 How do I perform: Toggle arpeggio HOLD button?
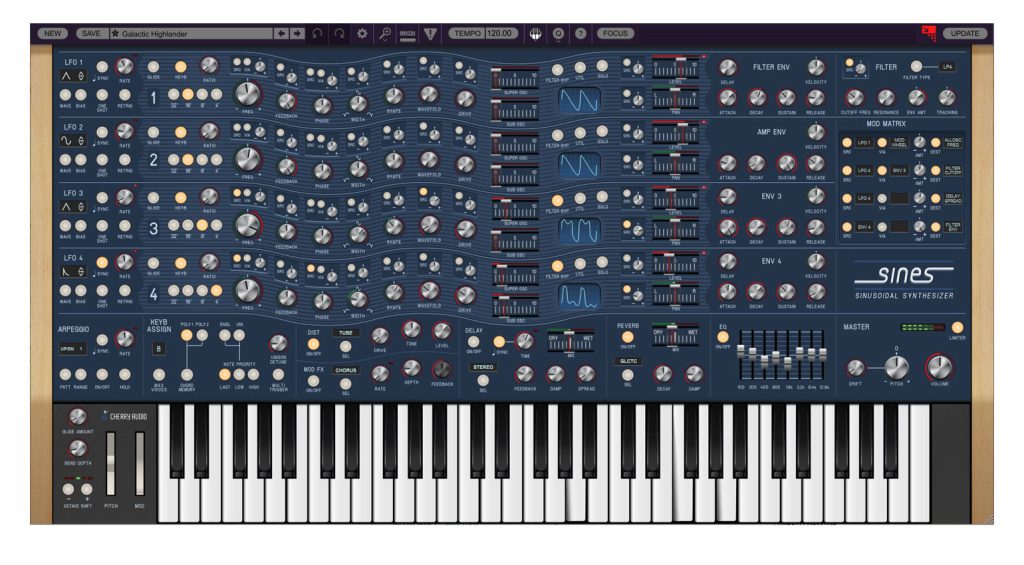124,374
